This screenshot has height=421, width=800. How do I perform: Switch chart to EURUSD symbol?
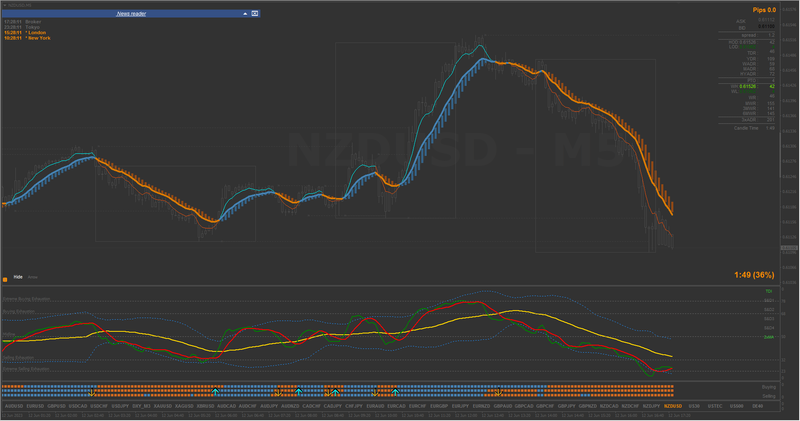coord(35,406)
